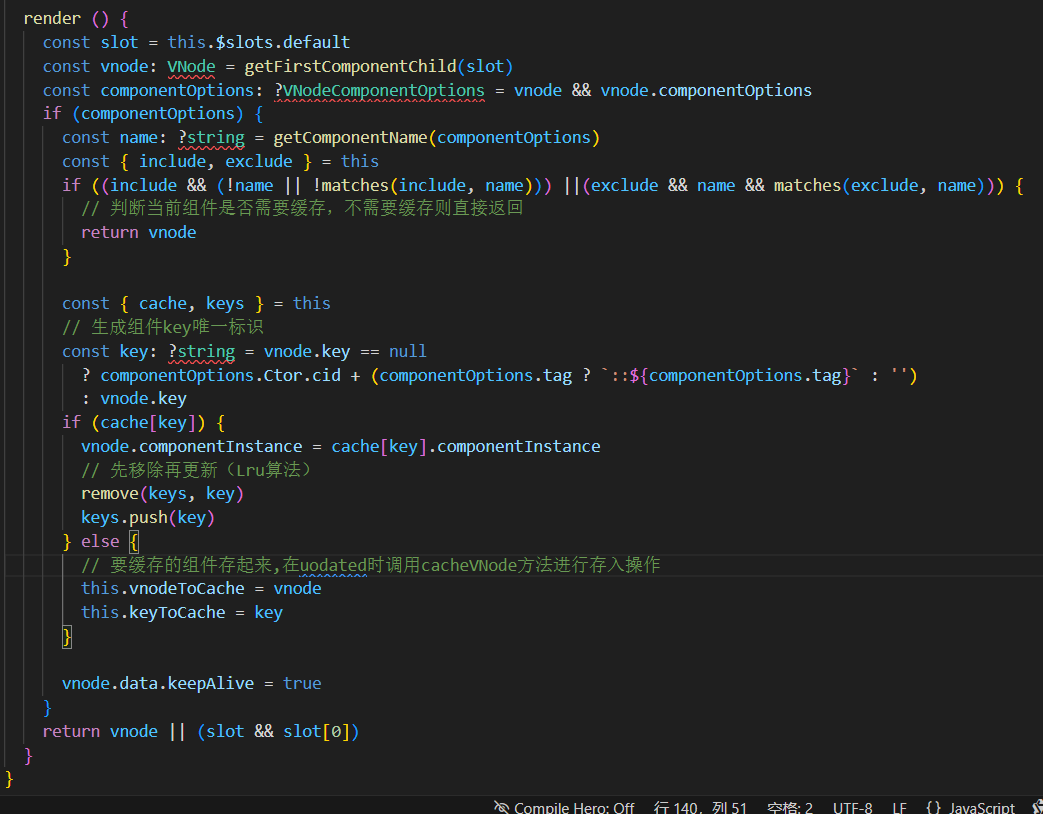Open the JavaScript language mode selector
Screen dimensions: 1043x814
point(981,807)
